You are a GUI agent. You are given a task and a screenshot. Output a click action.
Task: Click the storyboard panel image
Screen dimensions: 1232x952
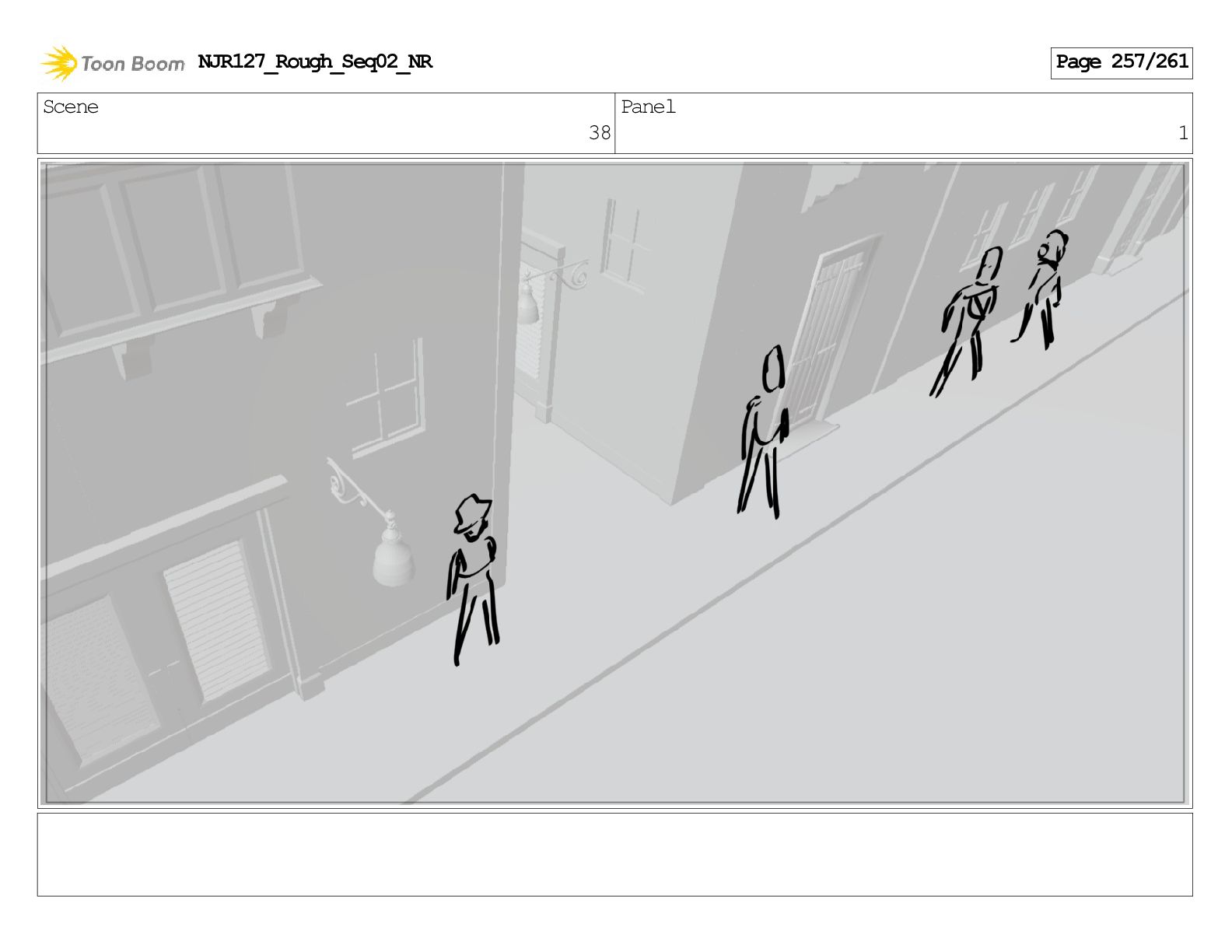click(615, 483)
